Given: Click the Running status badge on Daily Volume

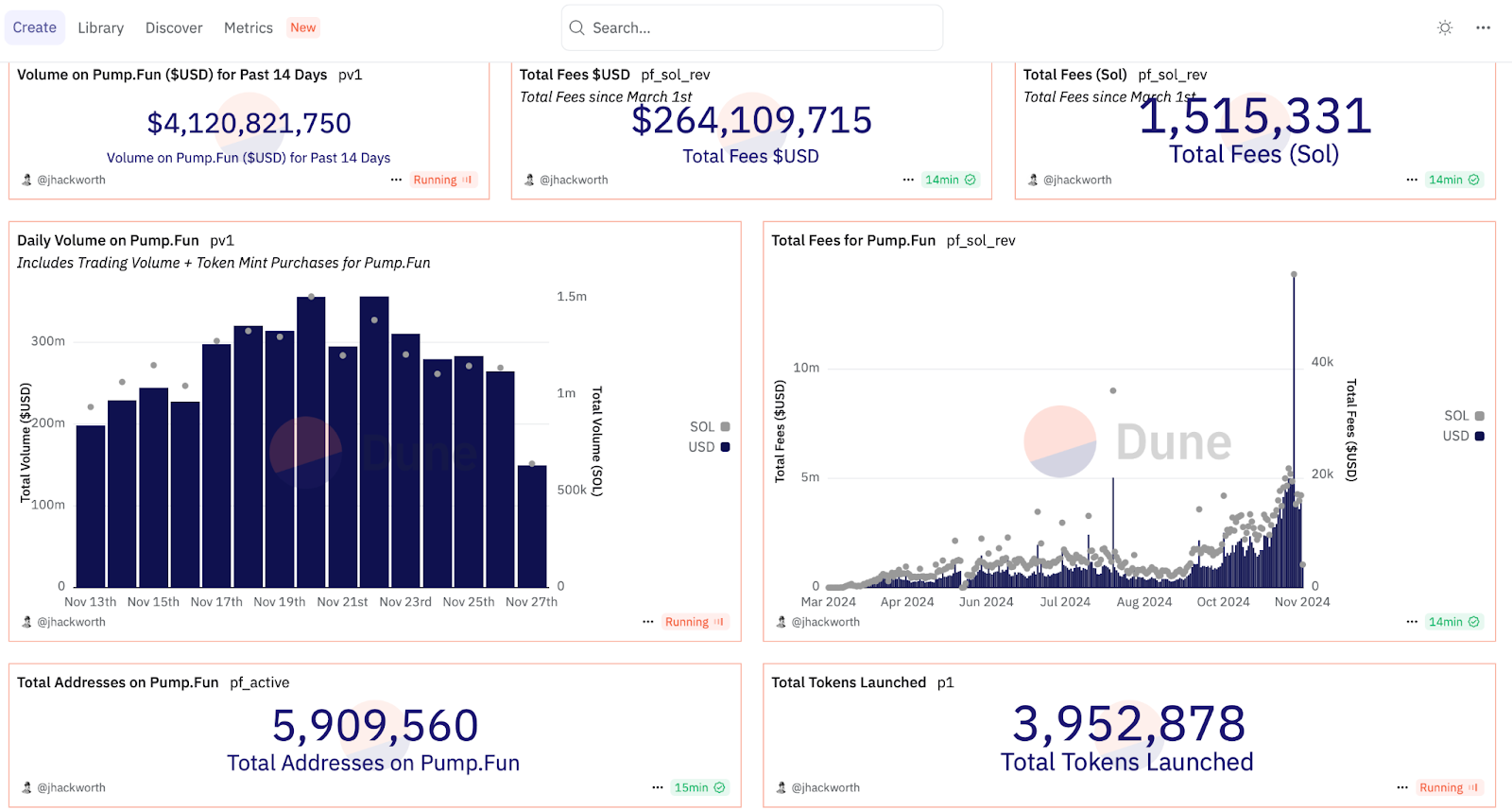Looking at the screenshot, I should (x=694, y=622).
